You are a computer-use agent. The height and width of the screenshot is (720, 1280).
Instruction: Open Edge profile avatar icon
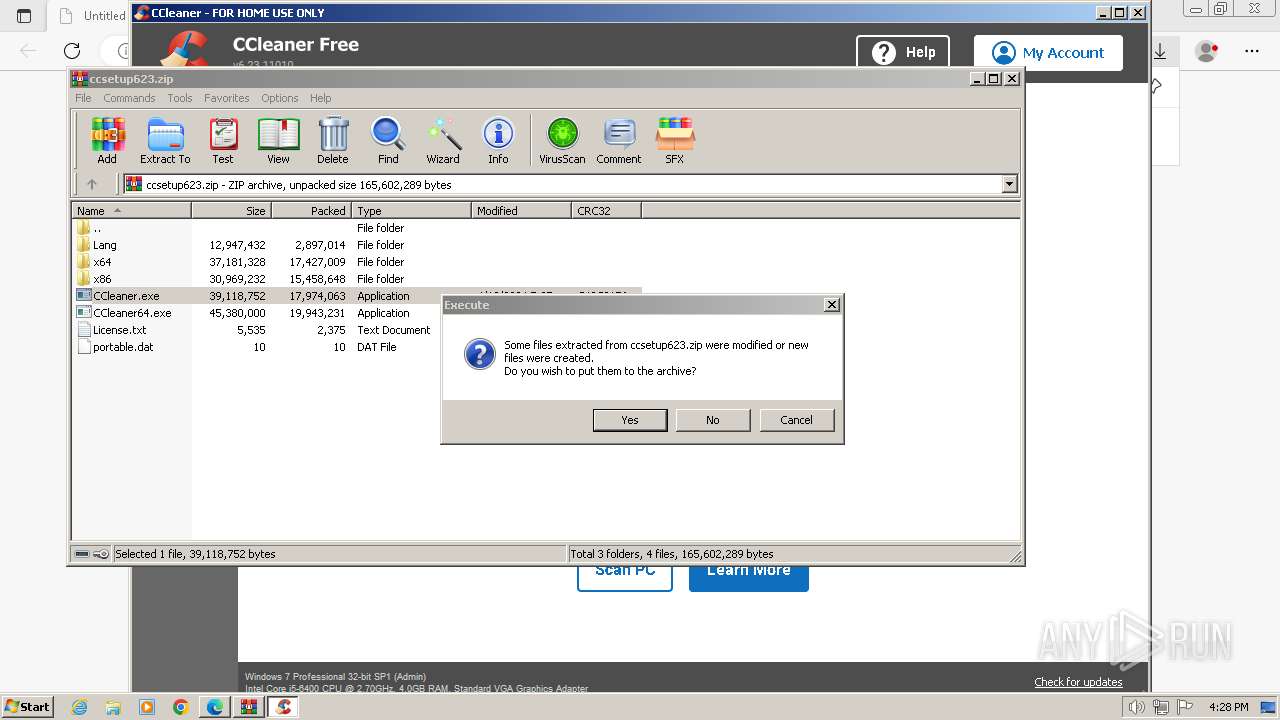pyautogui.click(x=1207, y=51)
